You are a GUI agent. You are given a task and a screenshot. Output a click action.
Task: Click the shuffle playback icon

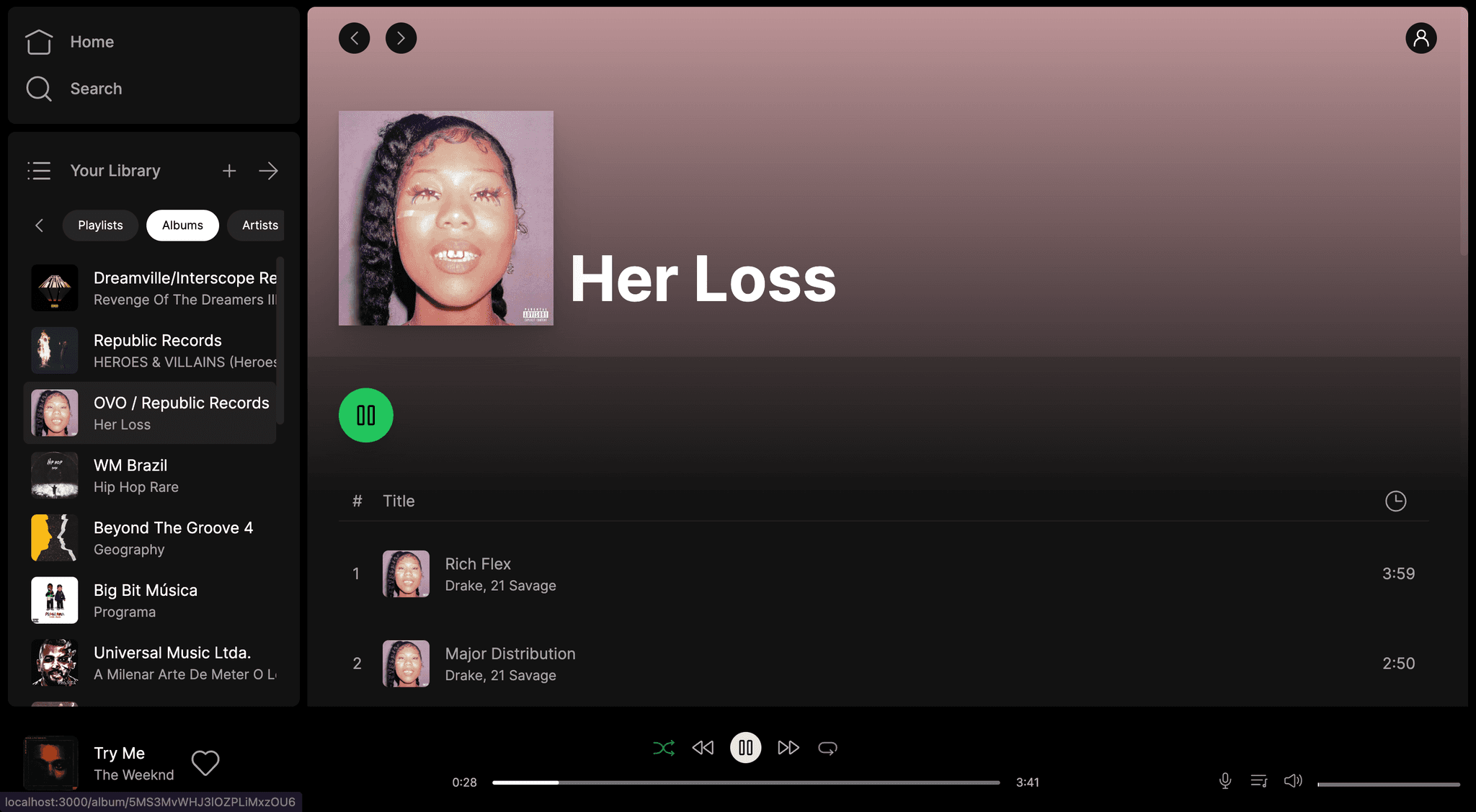tap(662, 748)
